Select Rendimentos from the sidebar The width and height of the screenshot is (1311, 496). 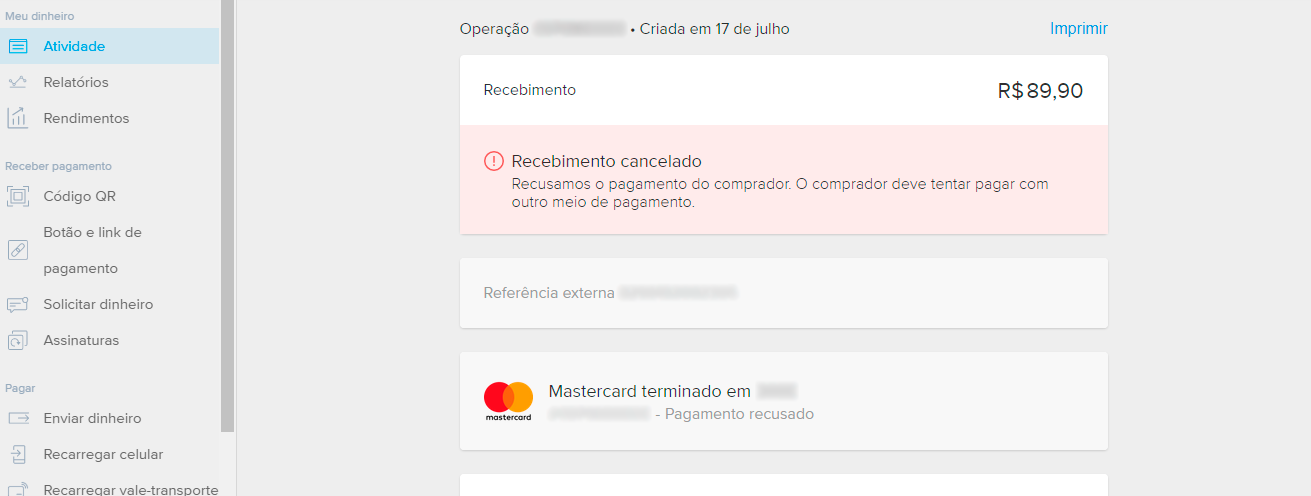pyautogui.click(x=86, y=118)
